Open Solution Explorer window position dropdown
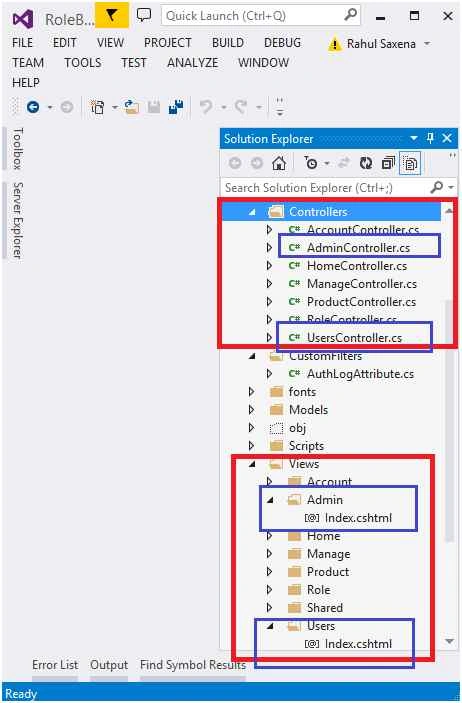 (x=414, y=138)
